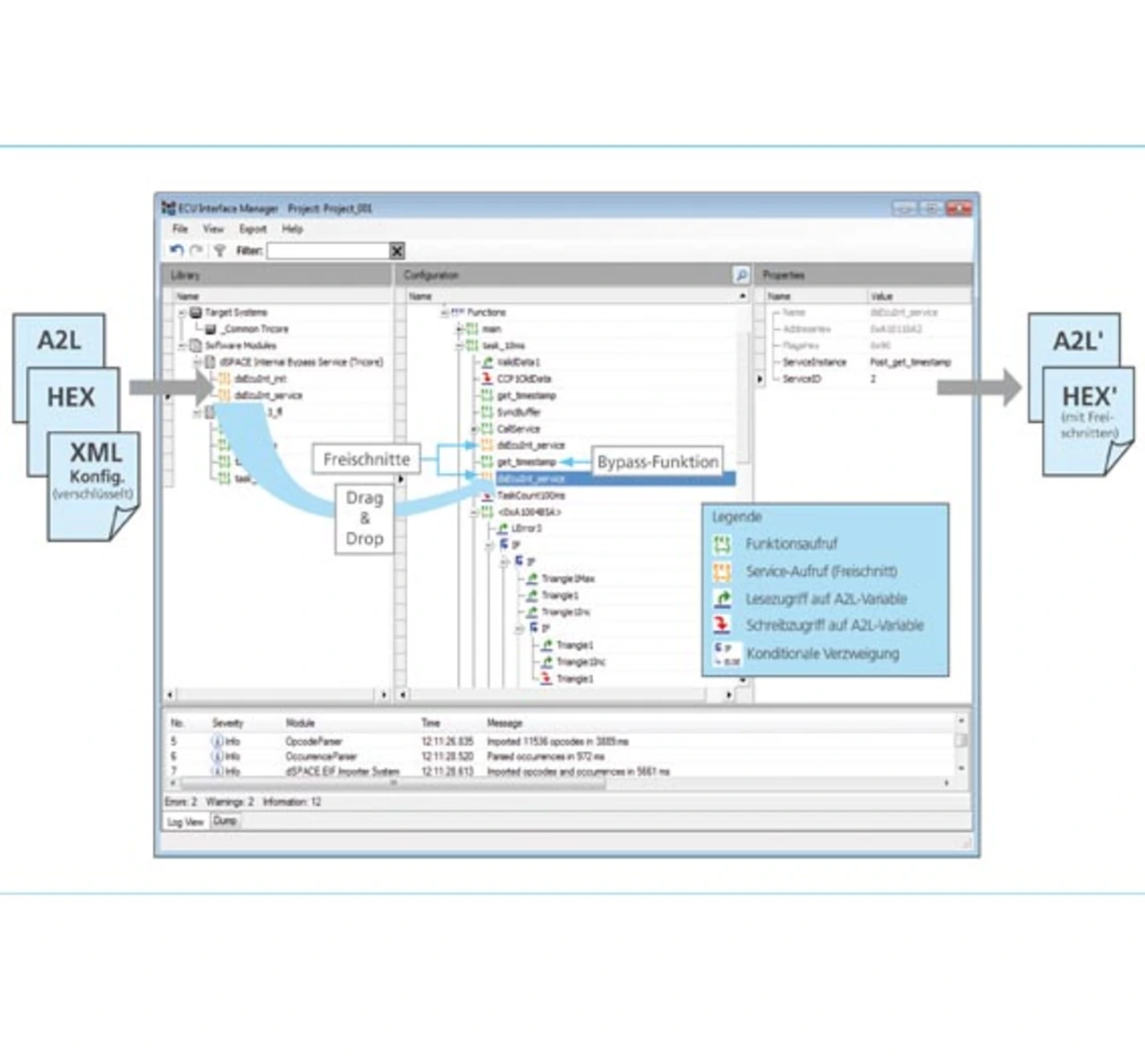The height and width of the screenshot is (1064, 1145).
Task: Click the dSPACE Internal Bypass Service icon
Action: coord(210,362)
